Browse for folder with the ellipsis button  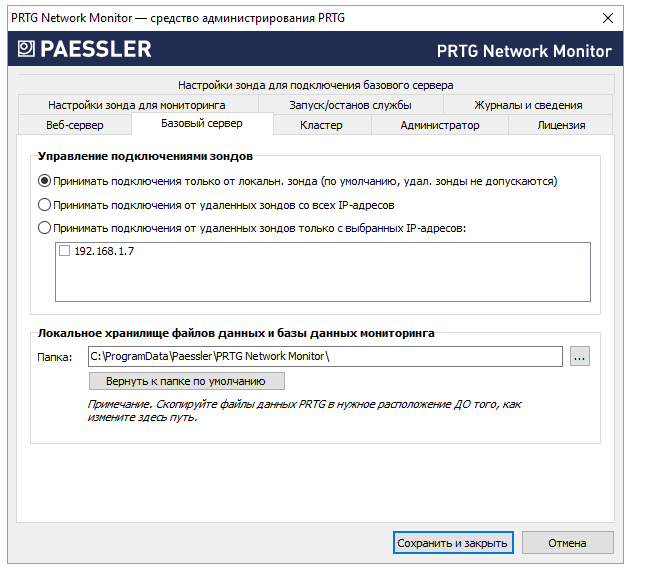coord(580,356)
